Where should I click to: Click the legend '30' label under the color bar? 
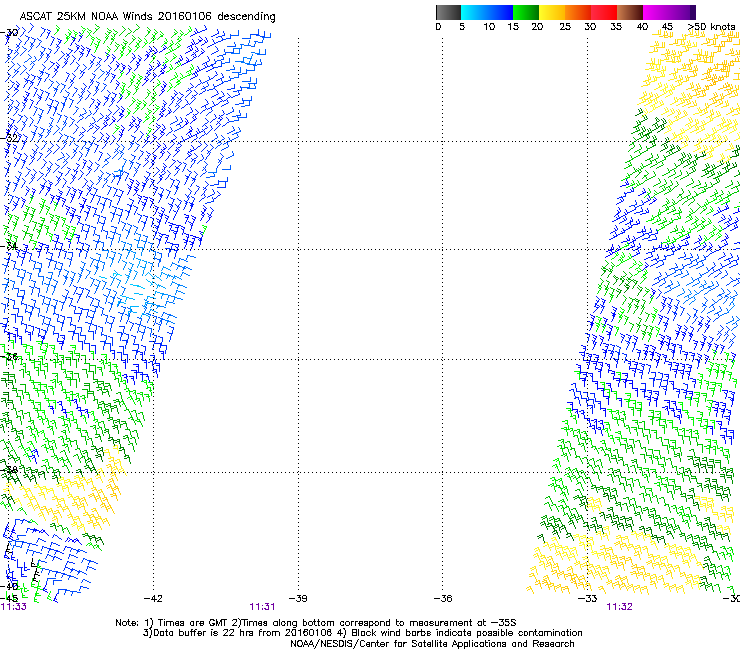(x=590, y=27)
